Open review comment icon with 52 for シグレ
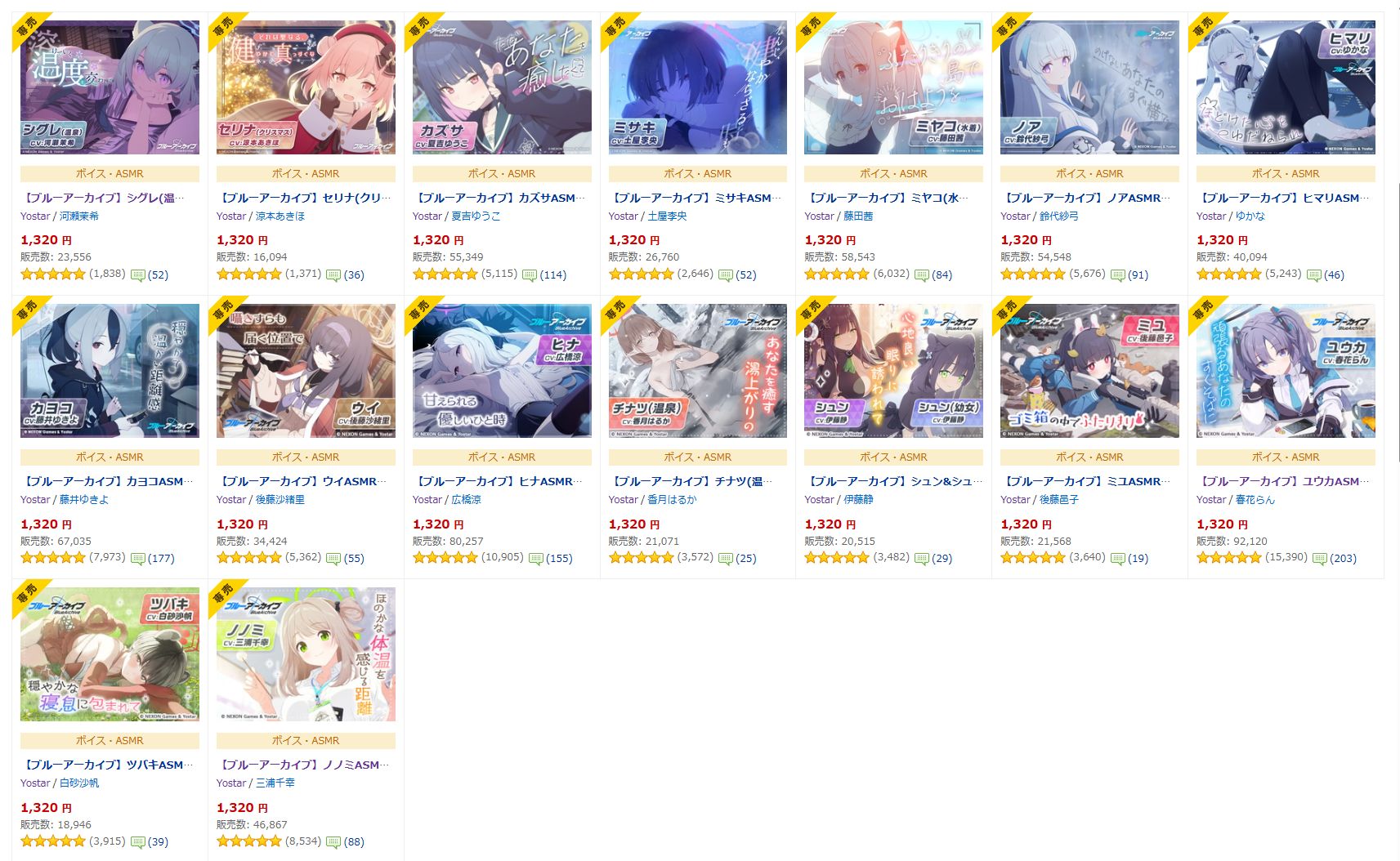 click(x=137, y=275)
